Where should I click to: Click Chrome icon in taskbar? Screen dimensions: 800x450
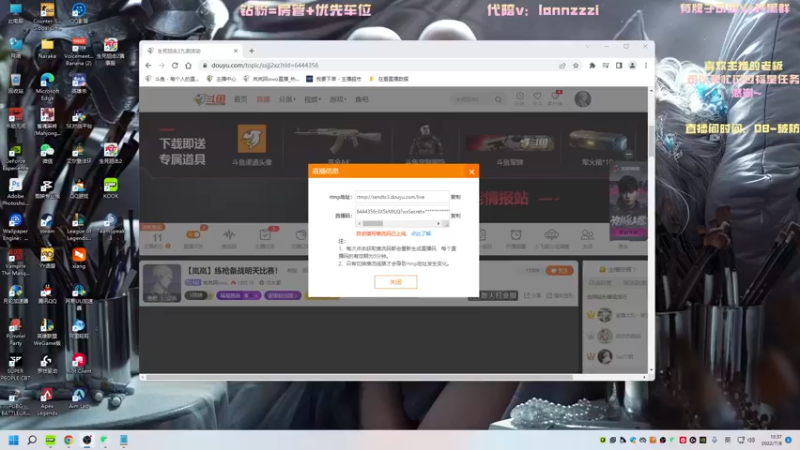tap(68, 440)
